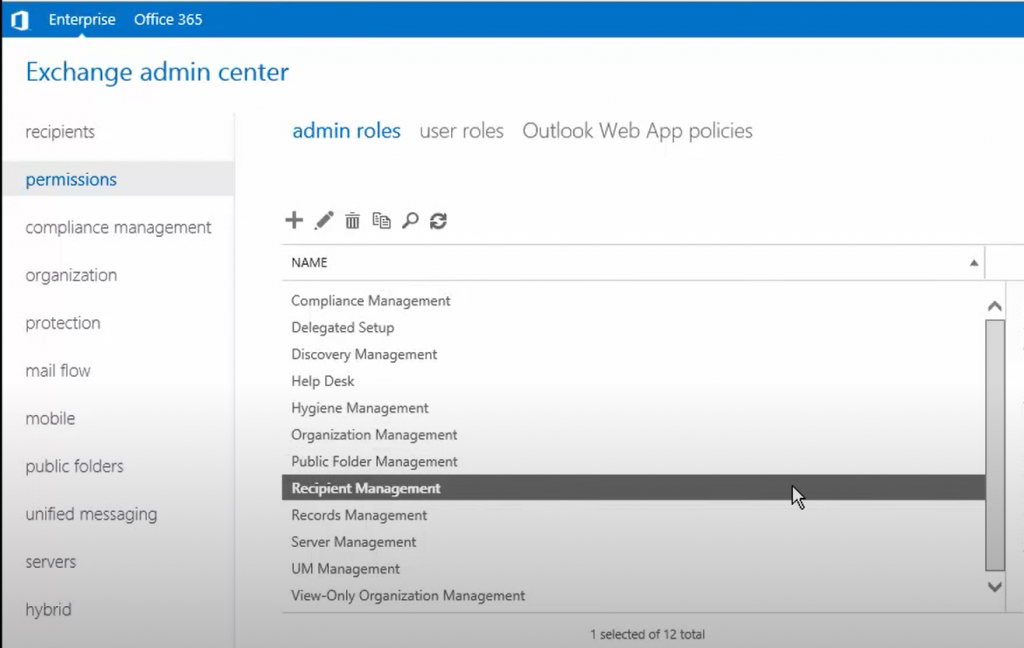Navigate to organization section
Screen dimensions: 1024x648
(71, 275)
